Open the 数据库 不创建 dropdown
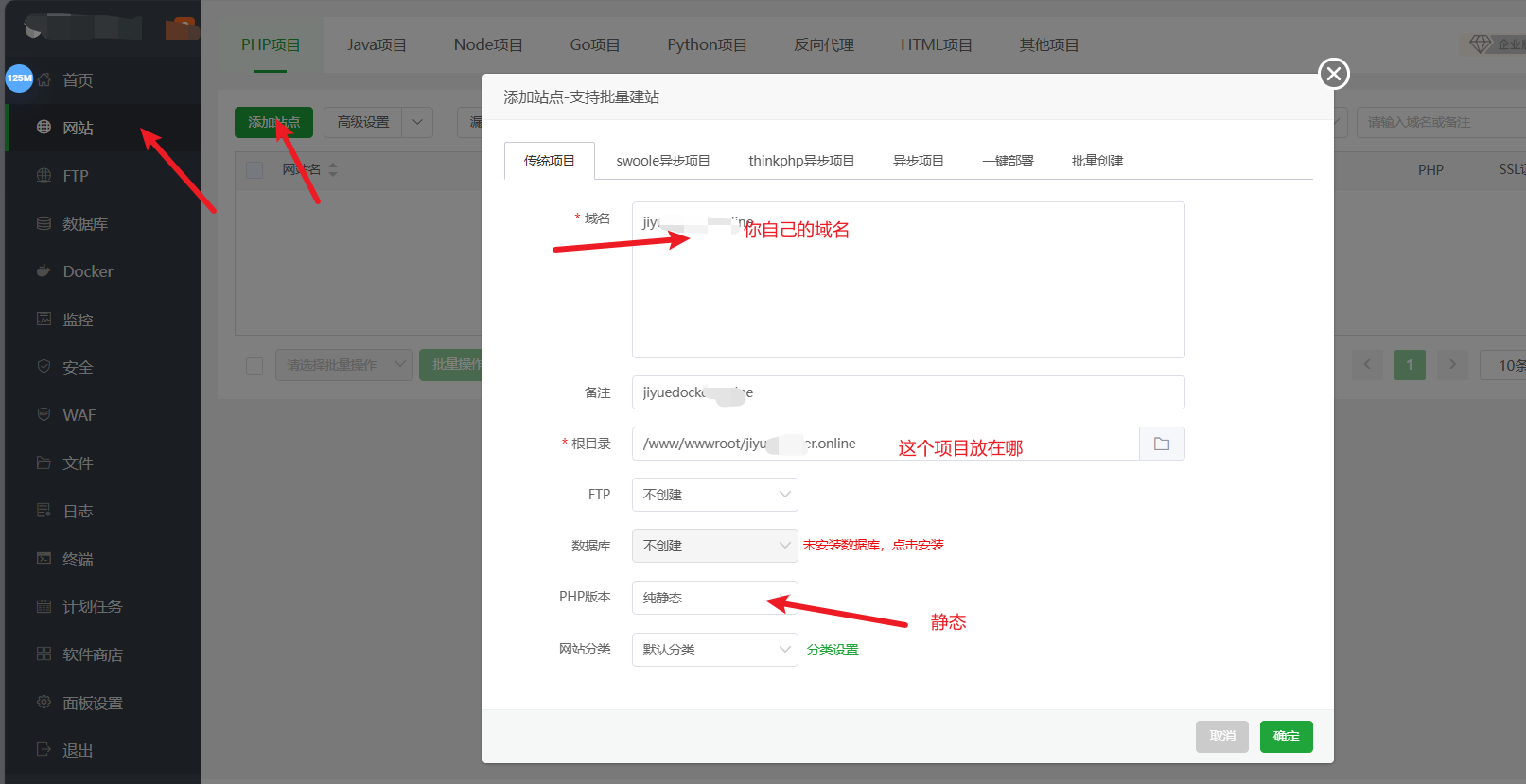Viewport: 1526px width, 784px height. [x=714, y=546]
